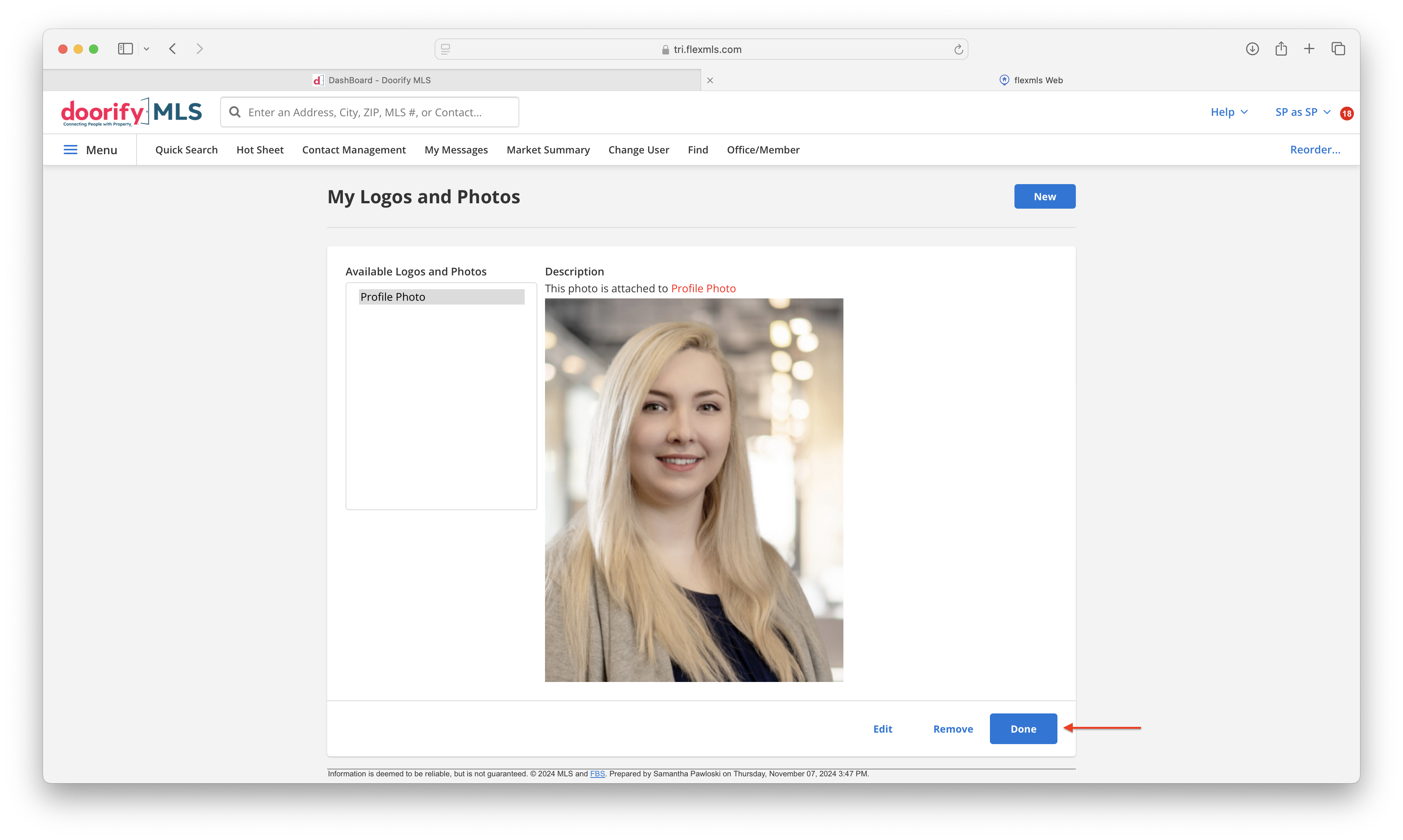Image resolution: width=1403 pixels, height=840 pixels.
Task: Expand the Help dropdown
Action: point(1229,112)
